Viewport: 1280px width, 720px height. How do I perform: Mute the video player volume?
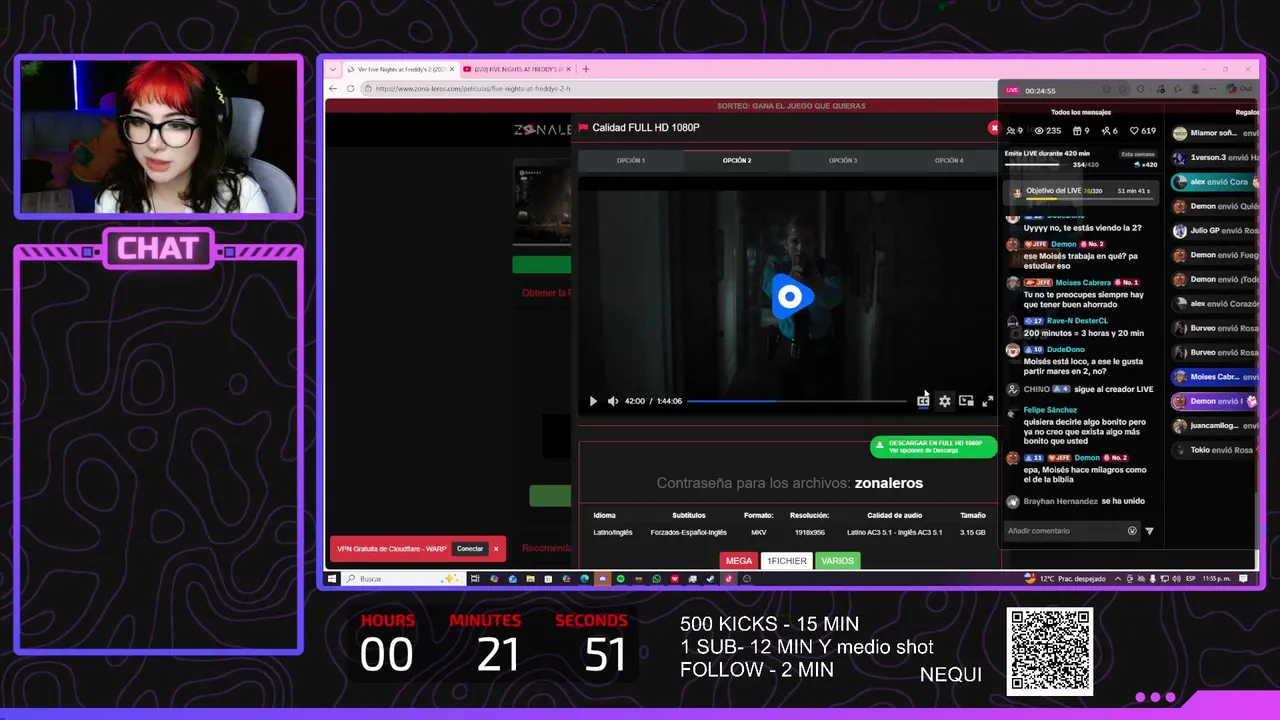(x=613, y=401)
